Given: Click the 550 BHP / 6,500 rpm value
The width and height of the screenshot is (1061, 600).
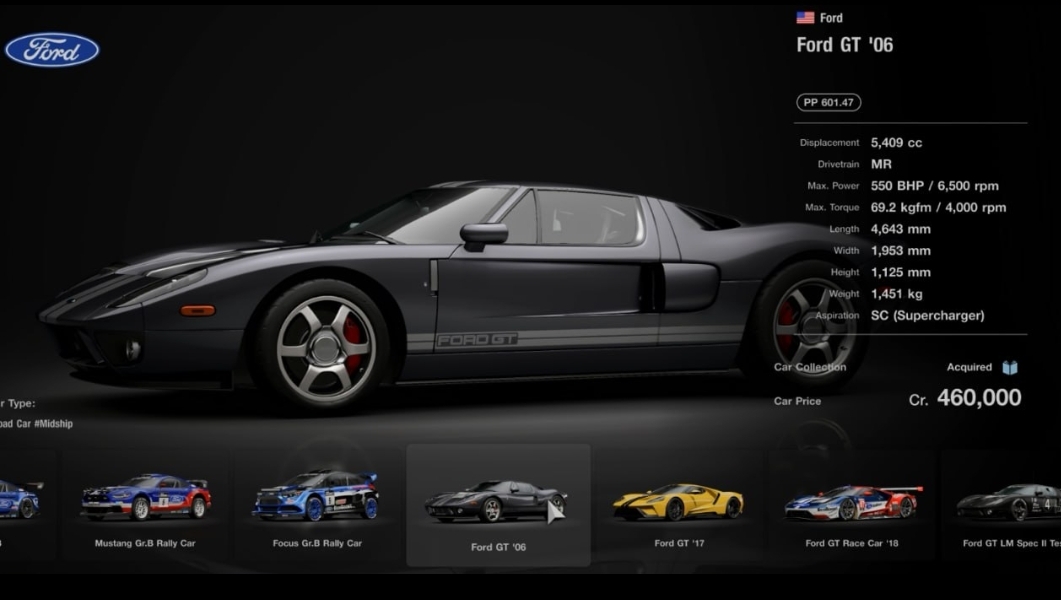Looking at the screenshot, I should (x=934, y=186).
